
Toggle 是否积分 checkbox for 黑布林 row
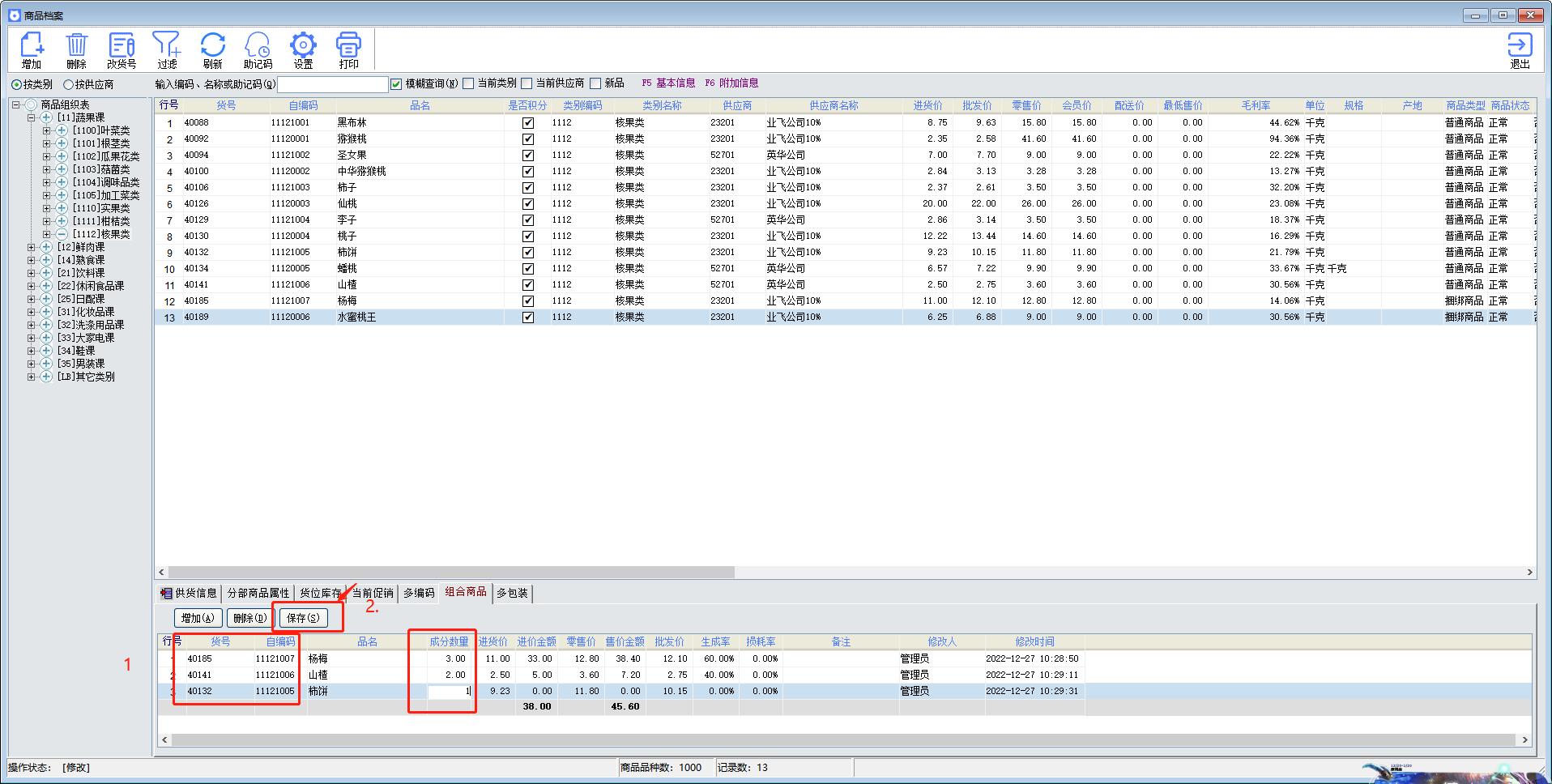pyautogui.click(x=528, y=122)
